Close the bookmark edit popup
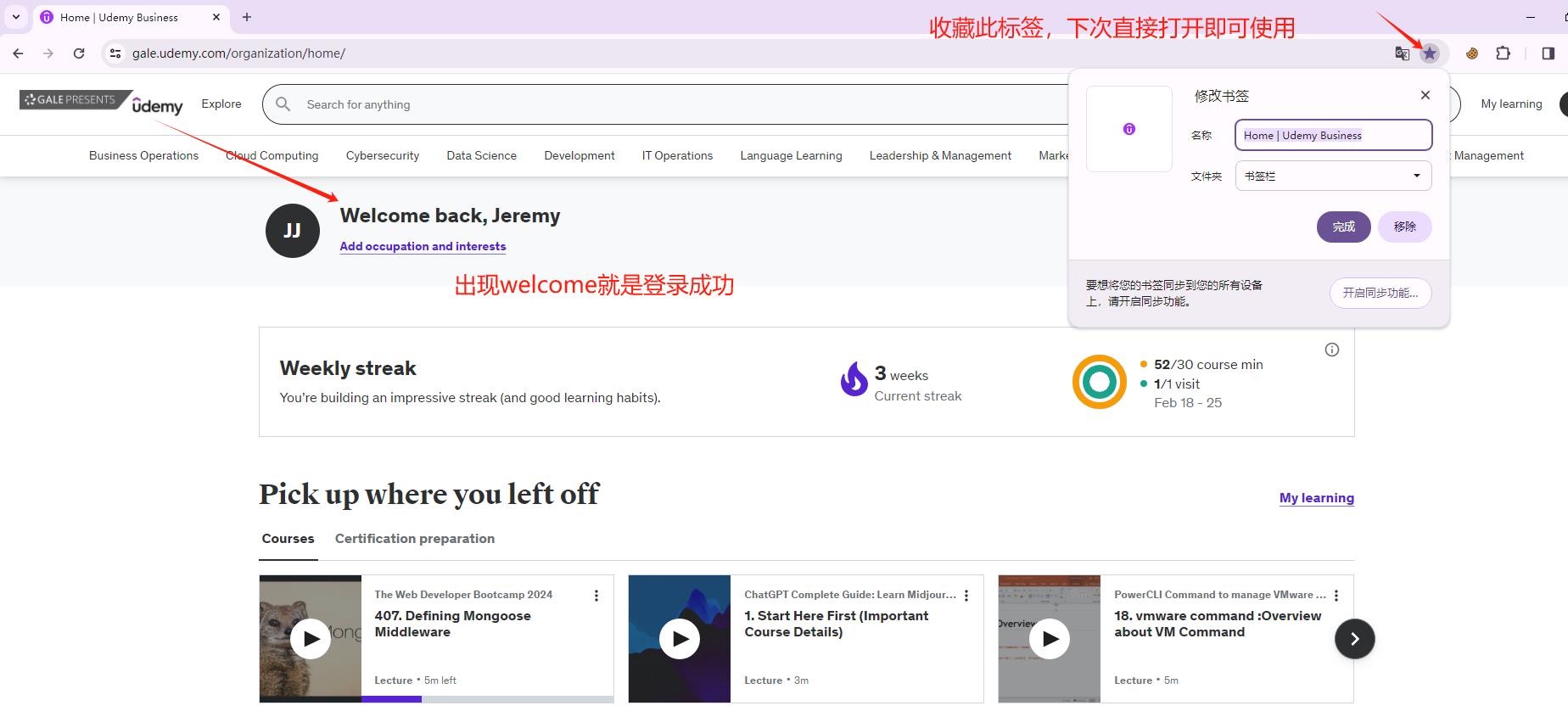 pos(1425,95)
